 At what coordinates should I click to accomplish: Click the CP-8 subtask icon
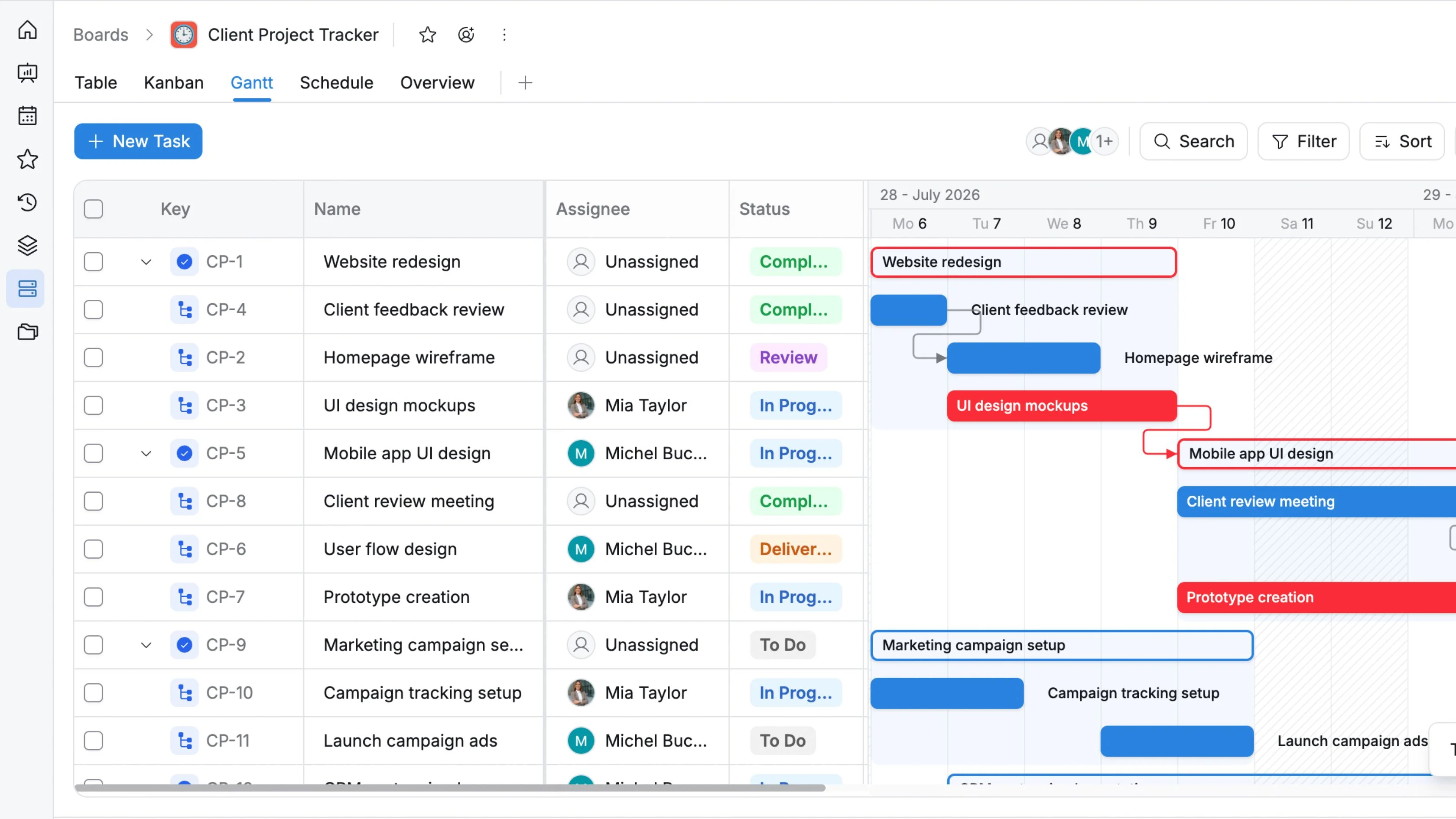tap(184, 501)
